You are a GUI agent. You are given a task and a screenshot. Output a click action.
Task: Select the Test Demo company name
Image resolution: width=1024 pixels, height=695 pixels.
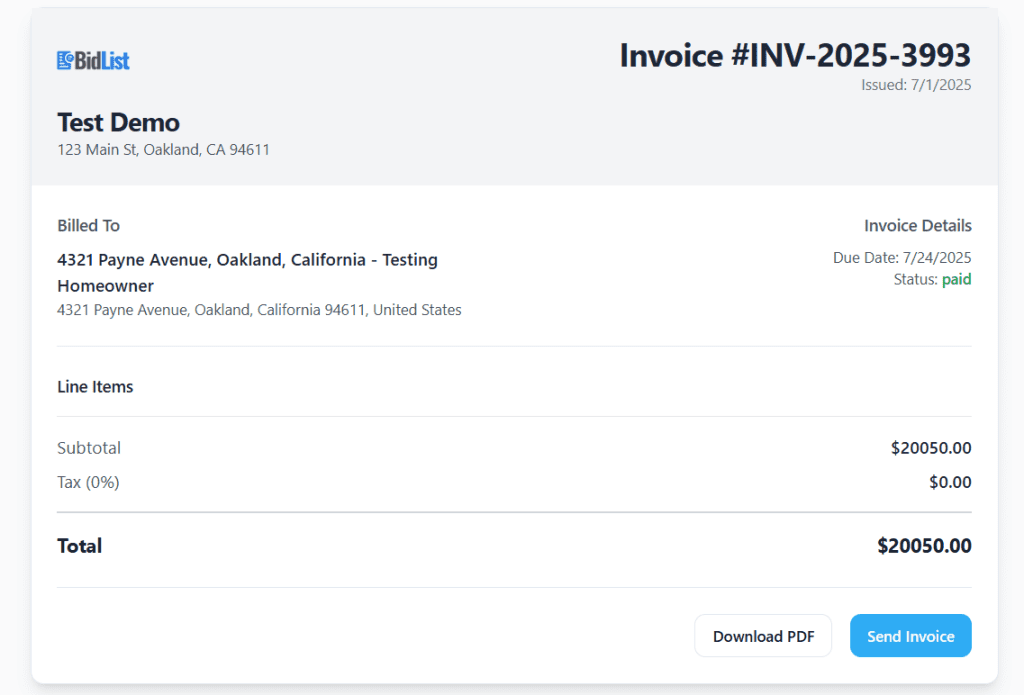pos(117,122)
